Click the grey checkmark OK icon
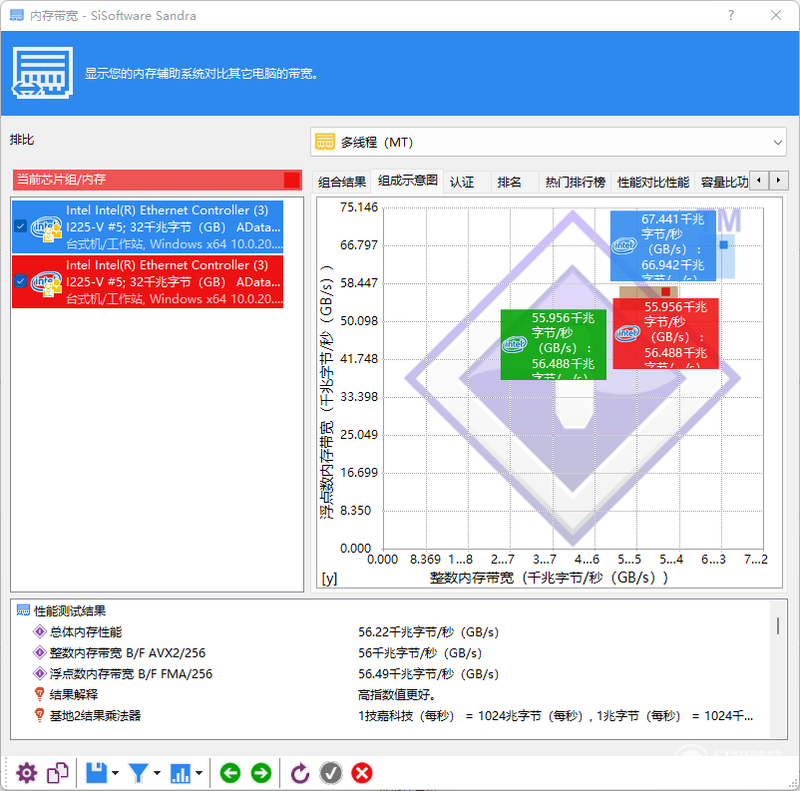 tap(331, 773)
